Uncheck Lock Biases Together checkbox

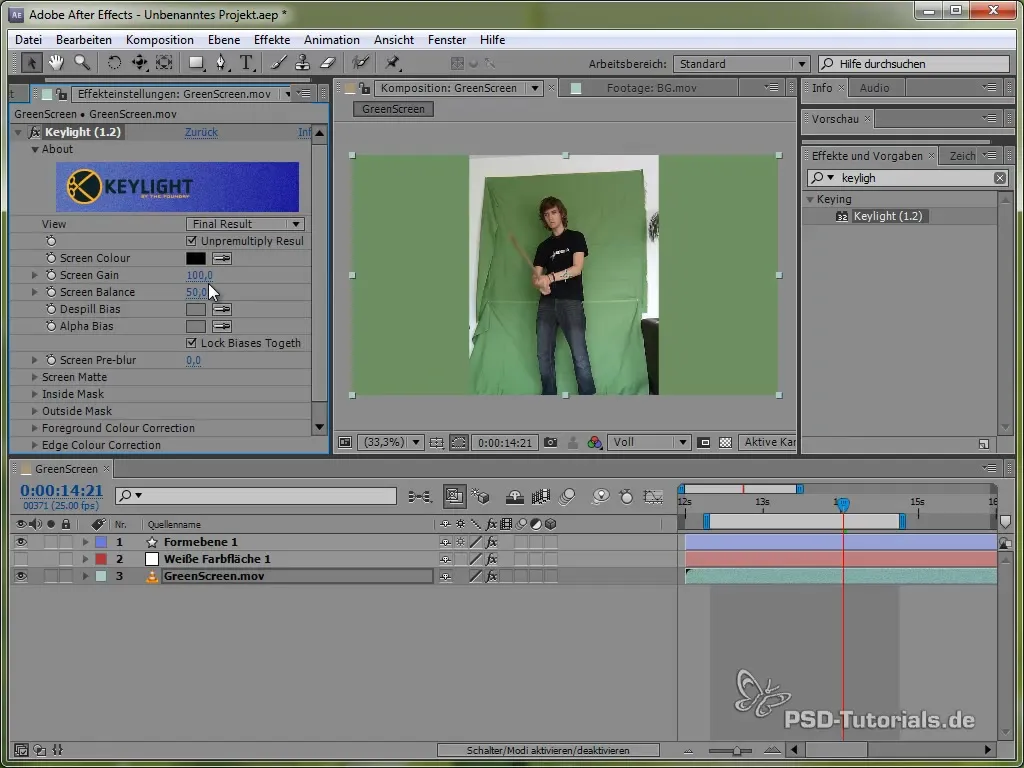click(191, 343)
